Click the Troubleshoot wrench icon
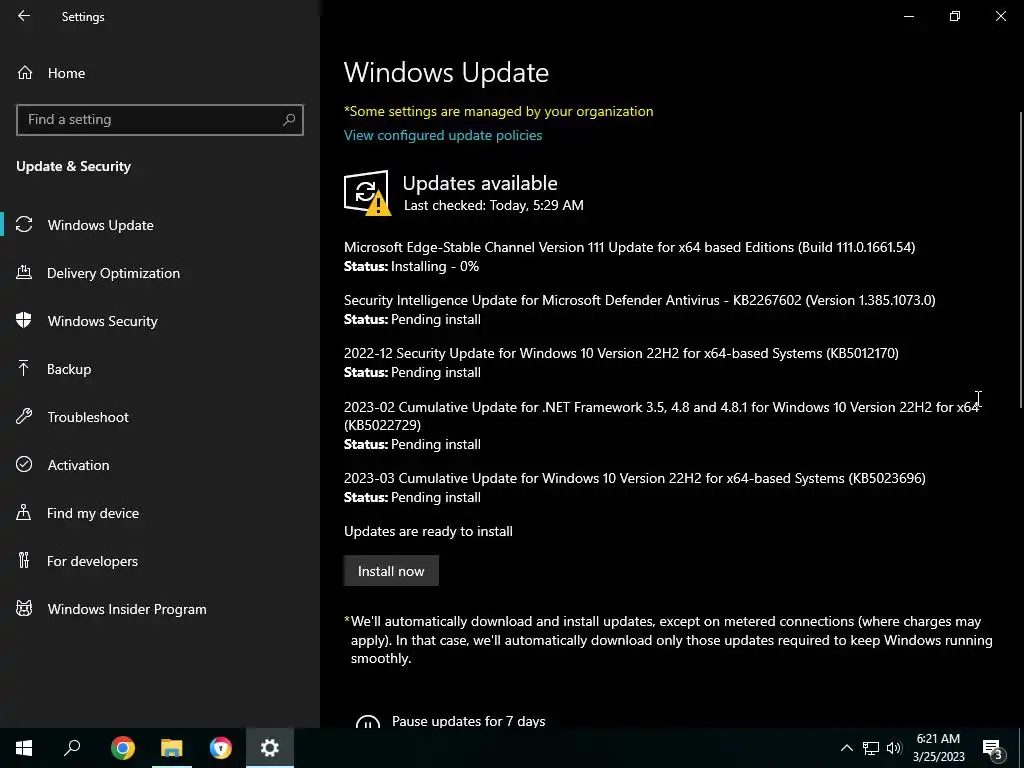Viewport: 1024px width, 768px height. 24,417
